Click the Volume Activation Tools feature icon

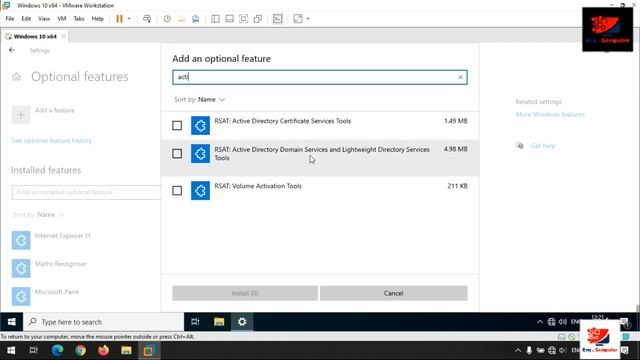point(200,191)
